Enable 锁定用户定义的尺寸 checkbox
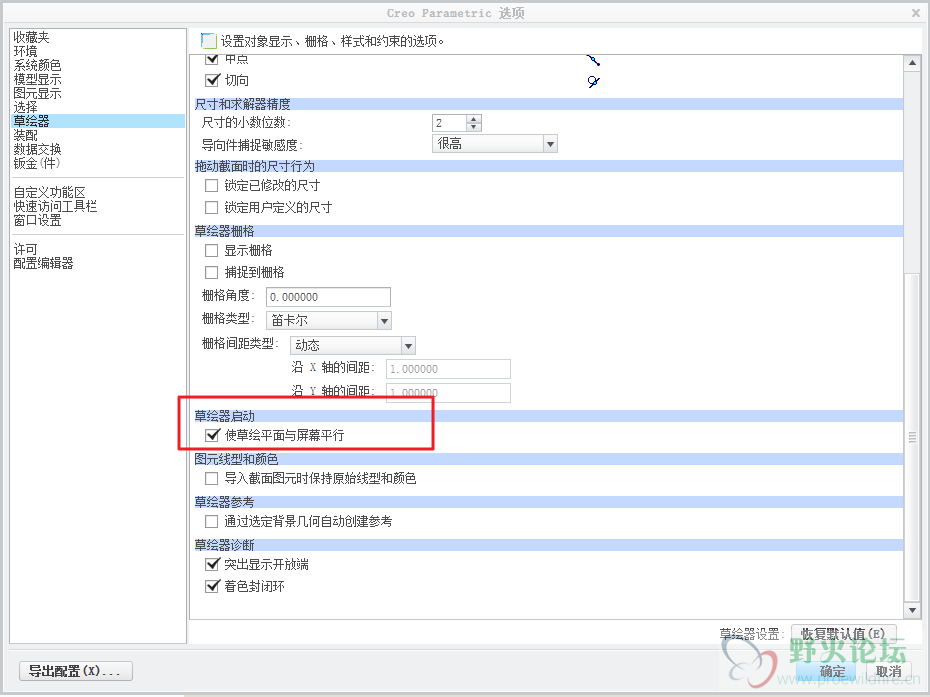The height and width of the screenshot is (697, 930). (x=211, y=208)
